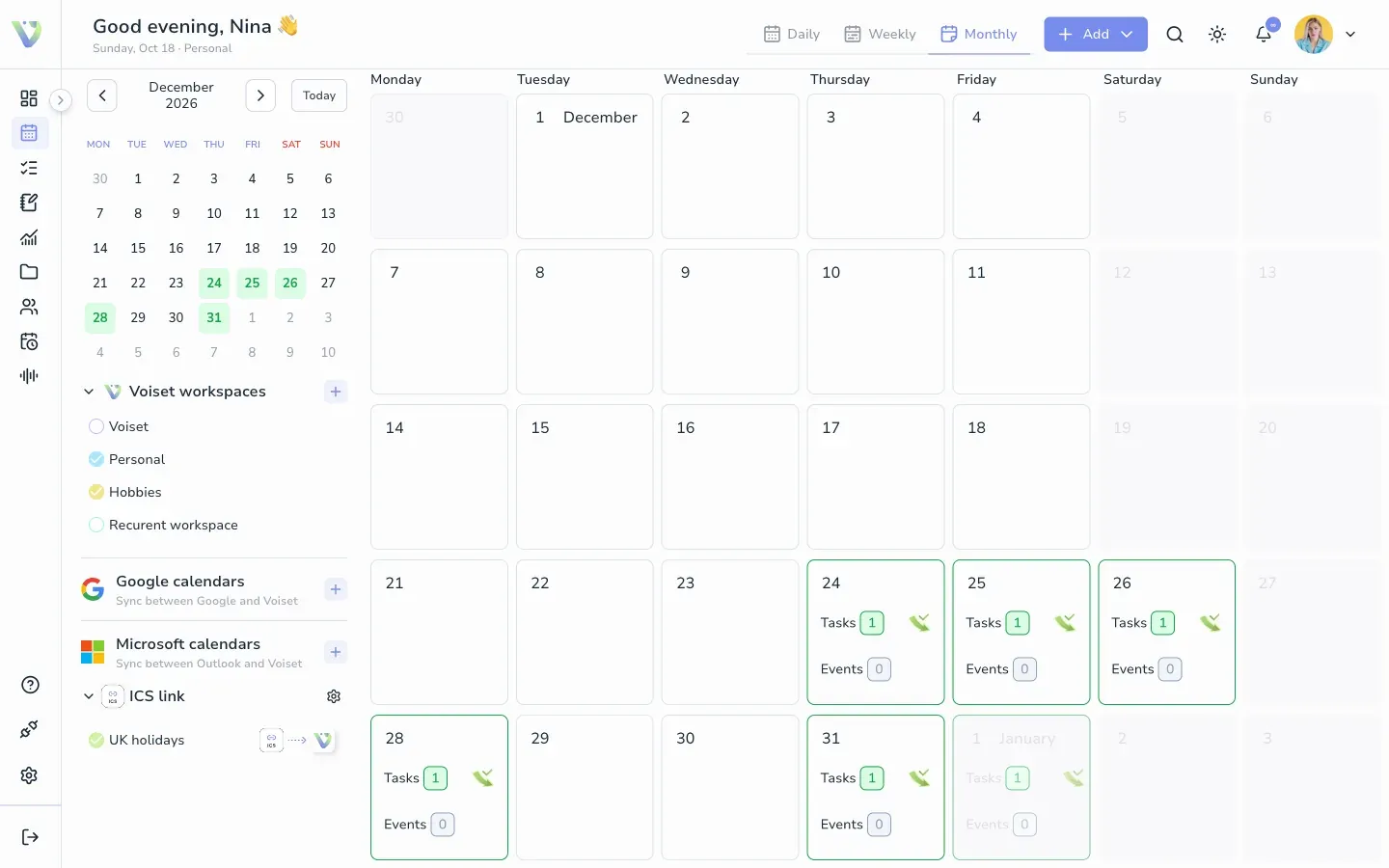Switch to the Monthly view tab
The height and width of the screenshot is (868, 1389).
pyautogui.click(x=979, y=35)
